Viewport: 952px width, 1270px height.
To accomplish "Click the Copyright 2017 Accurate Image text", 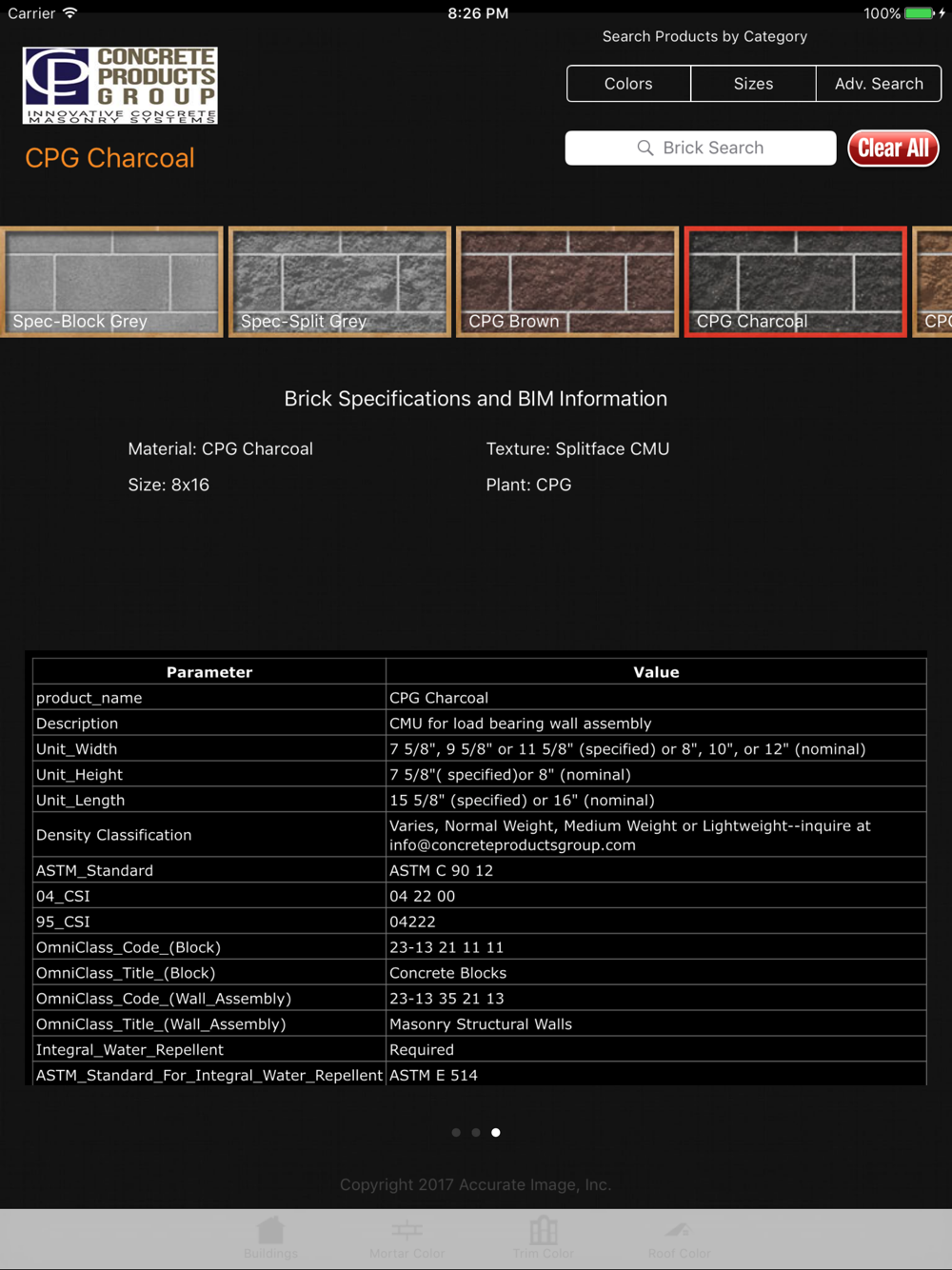I will [476, 1185].
